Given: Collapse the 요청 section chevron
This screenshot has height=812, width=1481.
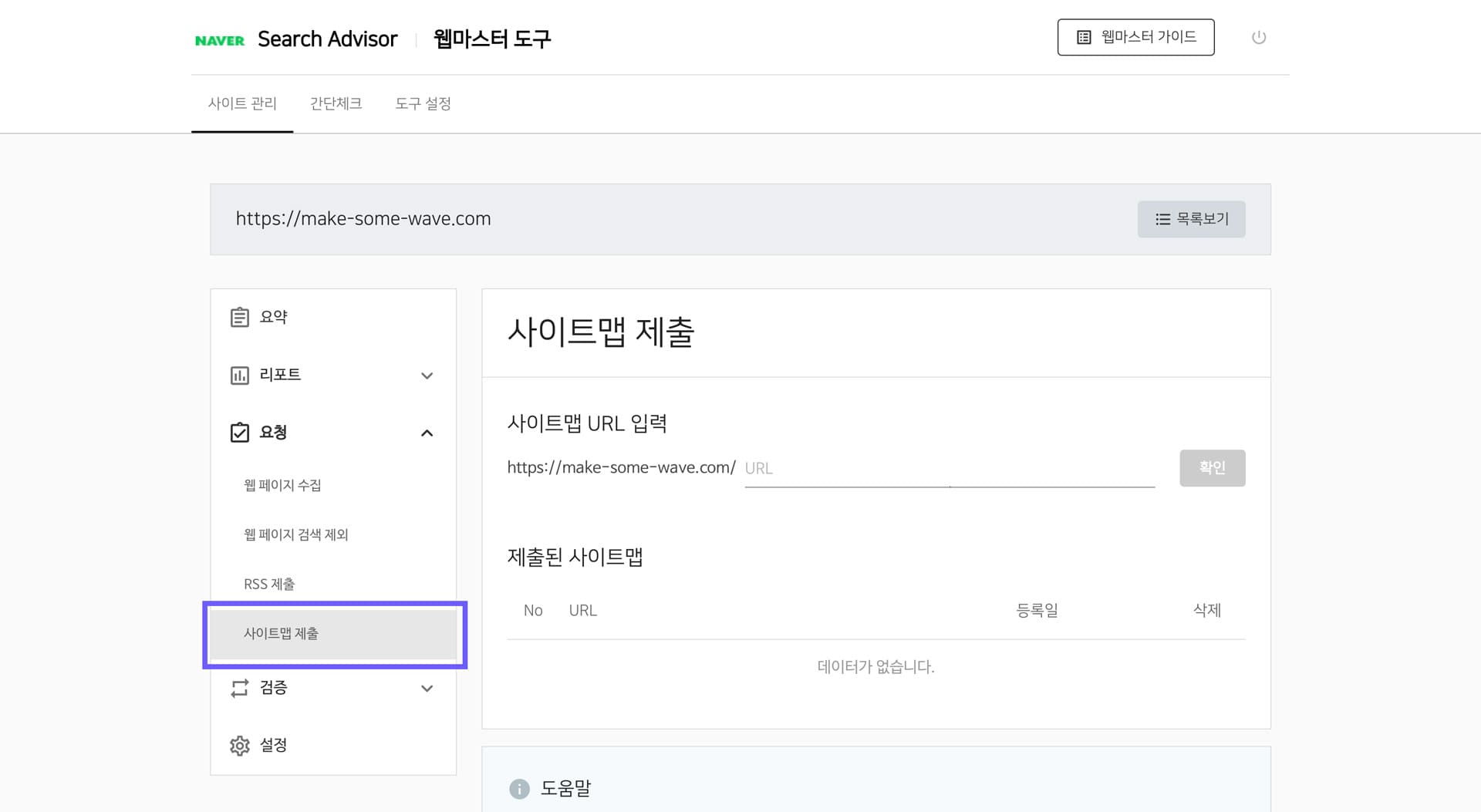Looking at the screenshot, I should tap(427, 433).
